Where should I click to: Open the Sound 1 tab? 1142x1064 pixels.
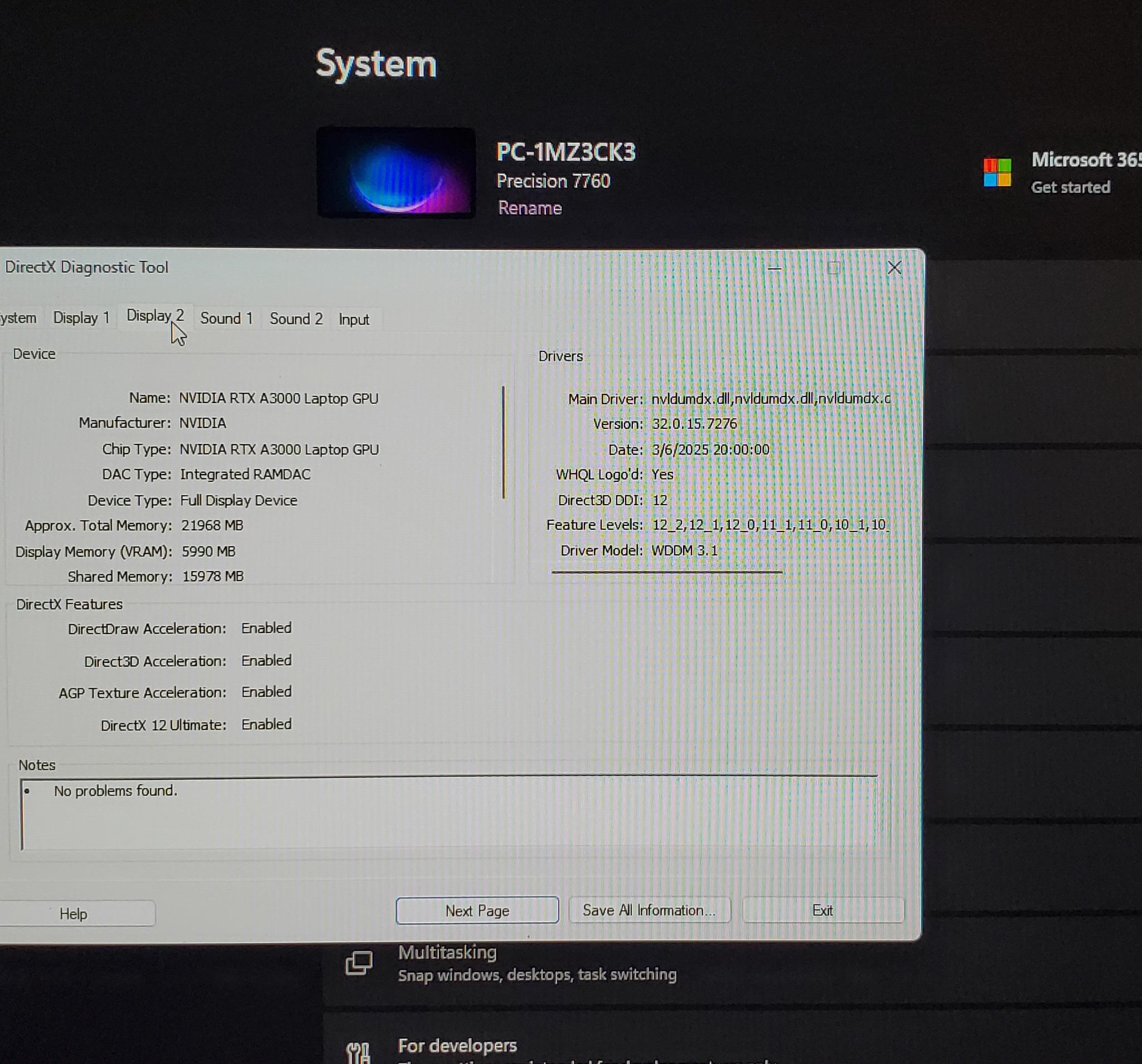point(226,318)
